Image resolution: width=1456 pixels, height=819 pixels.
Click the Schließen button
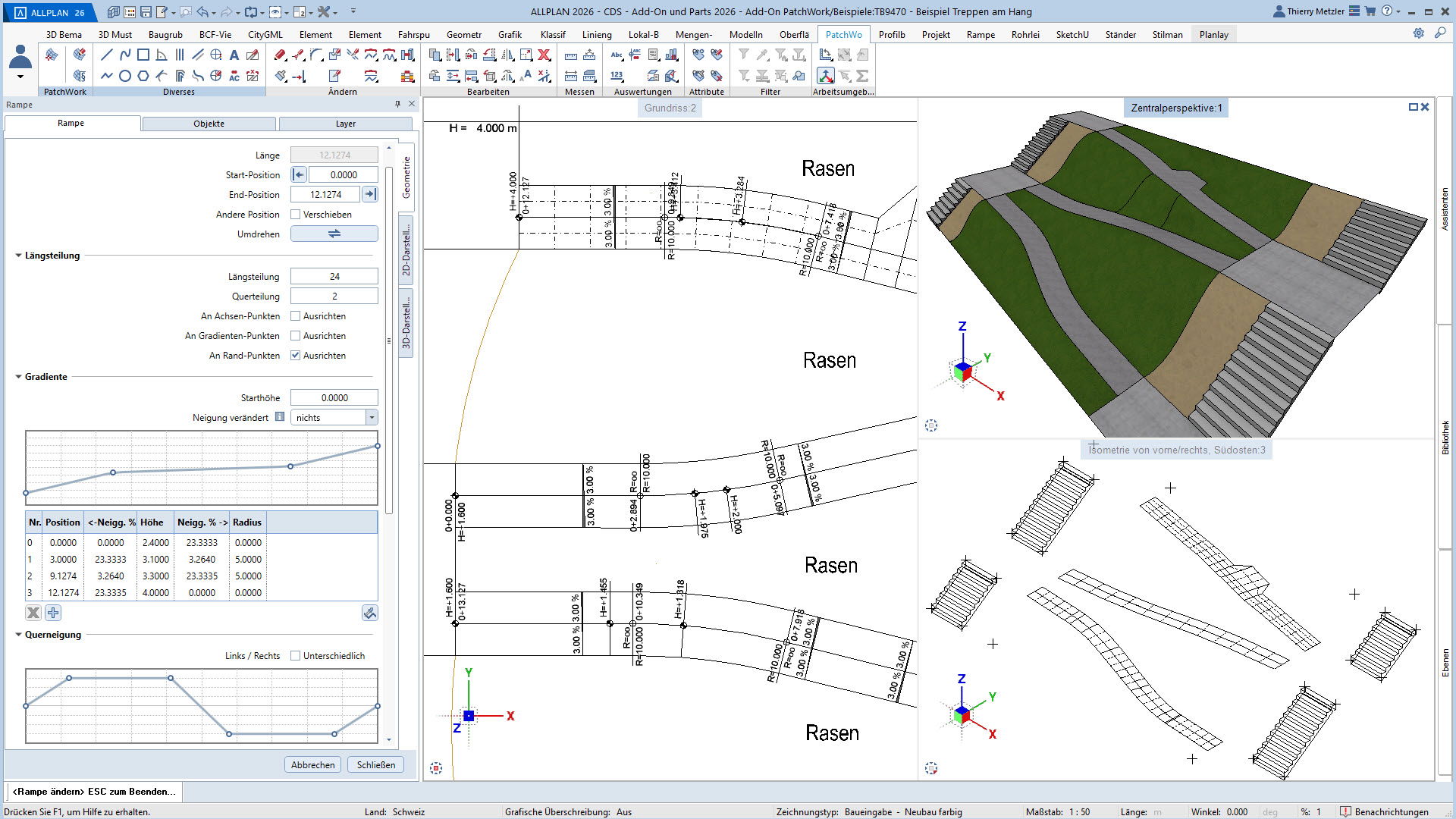(376, 765)
